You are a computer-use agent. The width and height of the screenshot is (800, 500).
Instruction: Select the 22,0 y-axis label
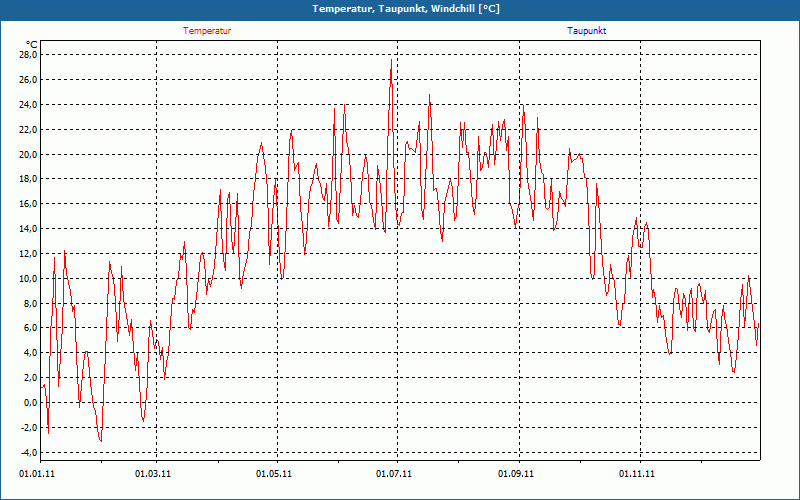point(28,130)
